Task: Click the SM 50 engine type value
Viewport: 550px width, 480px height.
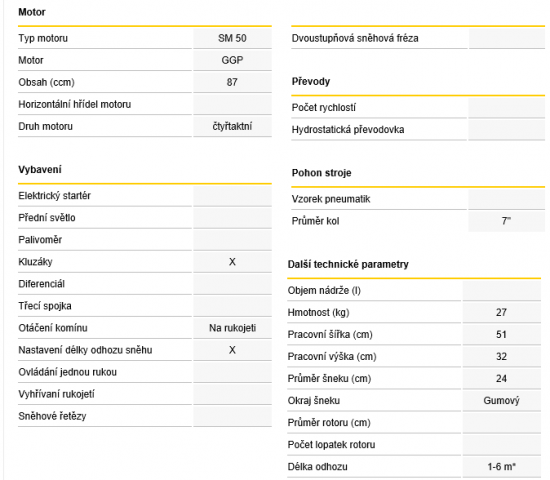Action: [x=232, y=38]
